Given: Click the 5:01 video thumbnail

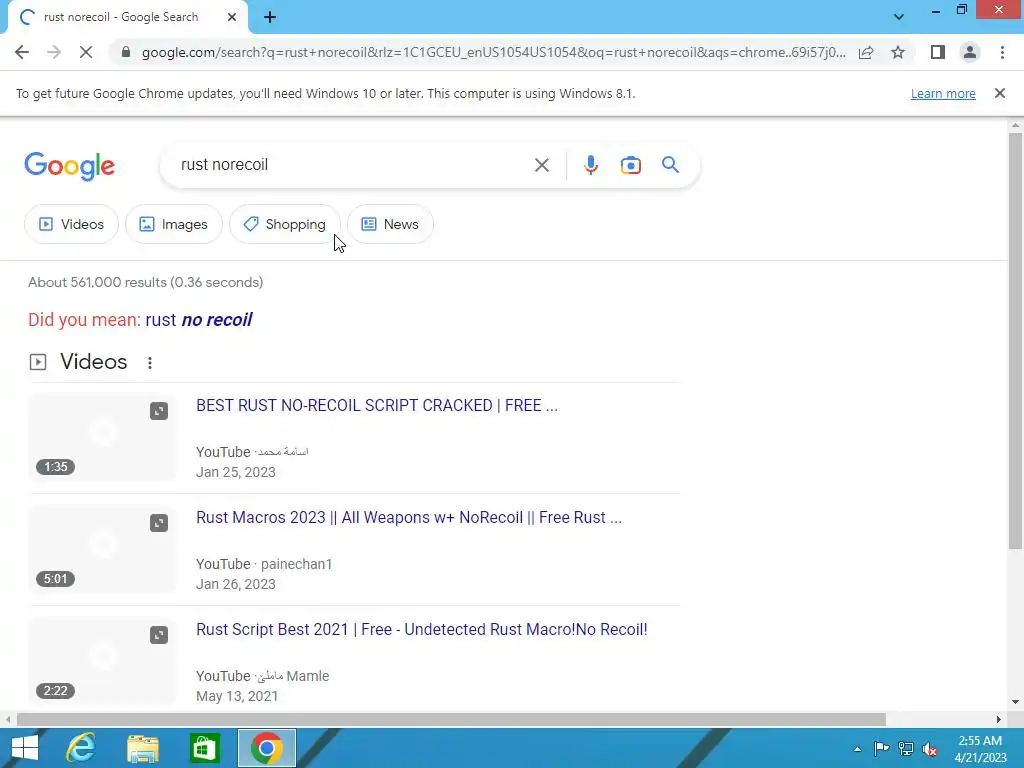Looking at the screenshot, I should (103, 550).
